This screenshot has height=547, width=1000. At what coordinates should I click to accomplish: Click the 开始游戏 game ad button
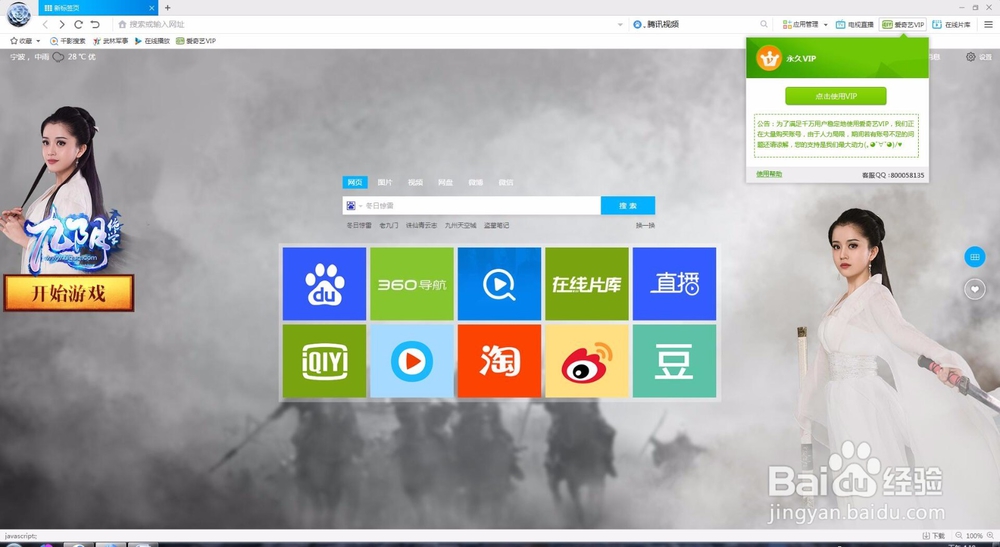click(69, 293)
